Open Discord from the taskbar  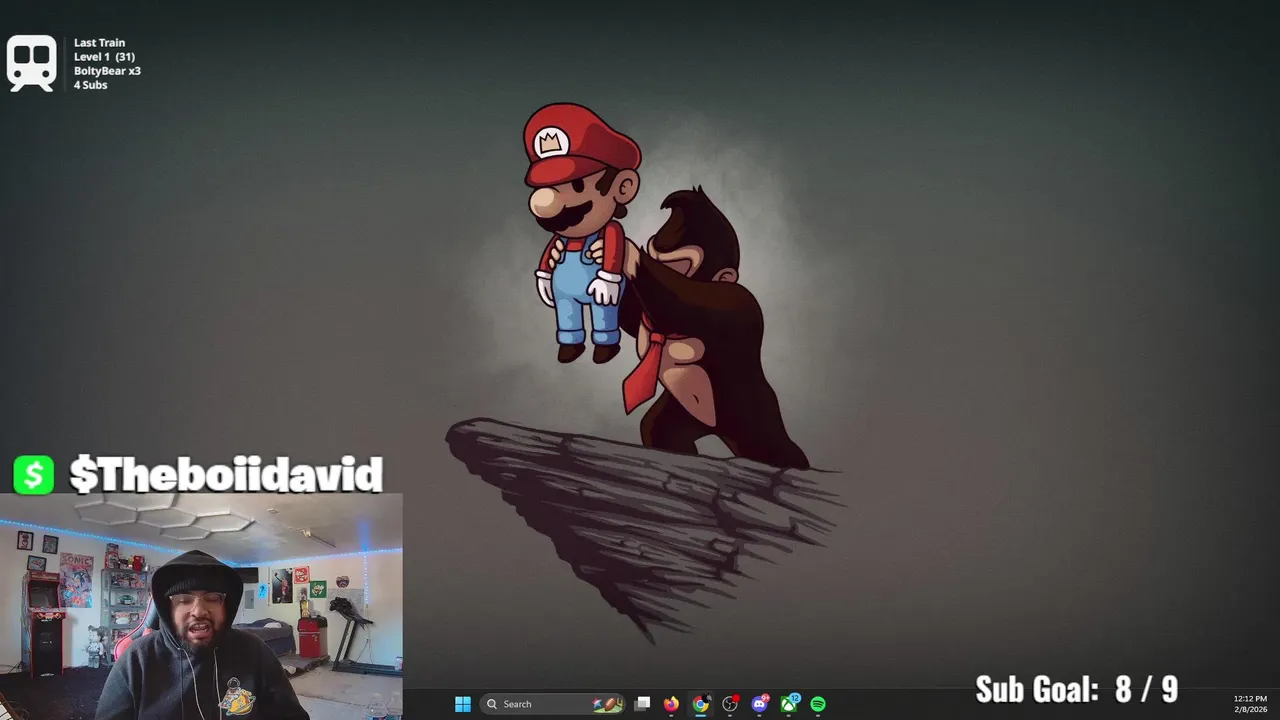click(x=760, y=704)
